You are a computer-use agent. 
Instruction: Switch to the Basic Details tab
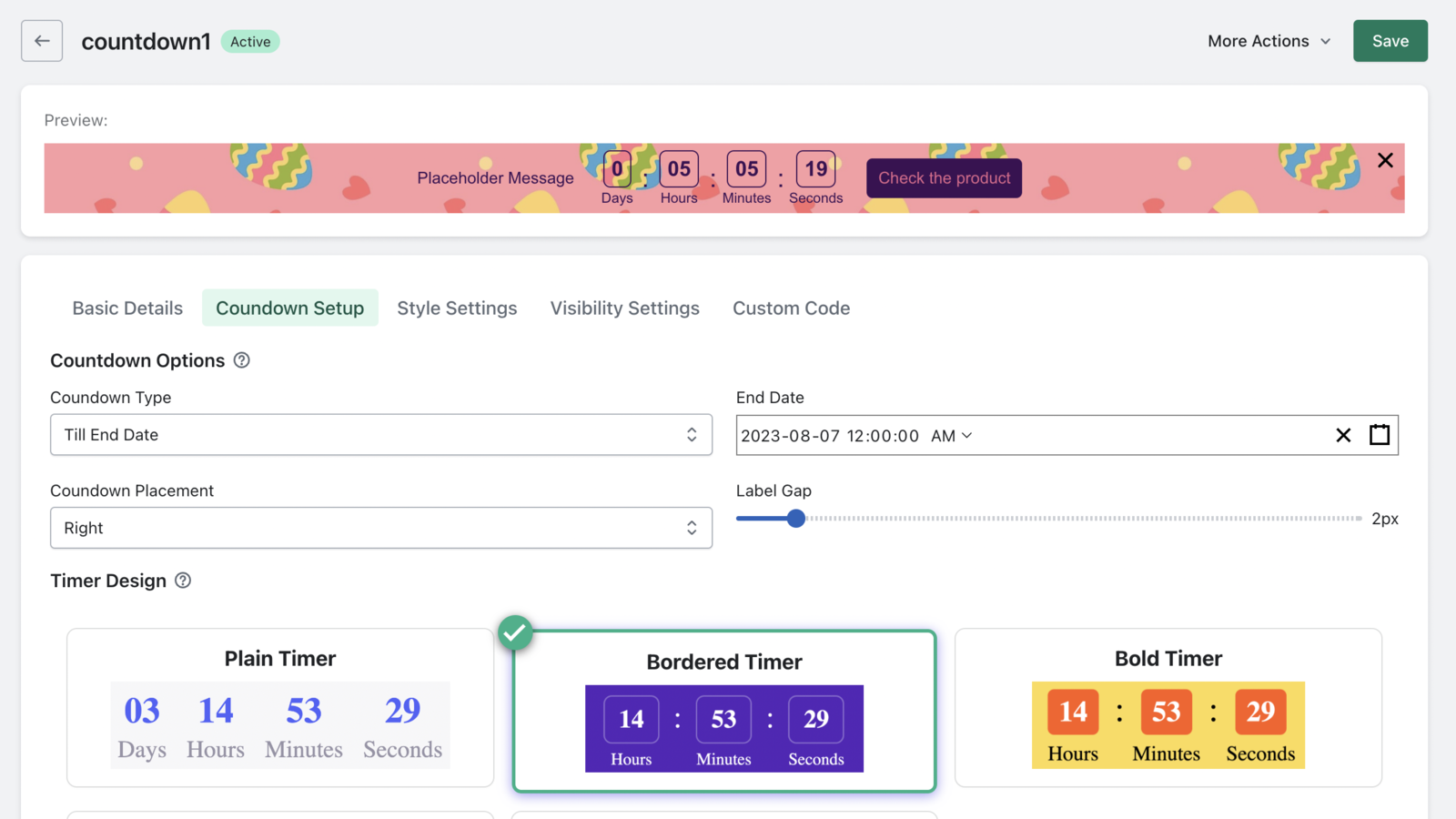(127, 308)
